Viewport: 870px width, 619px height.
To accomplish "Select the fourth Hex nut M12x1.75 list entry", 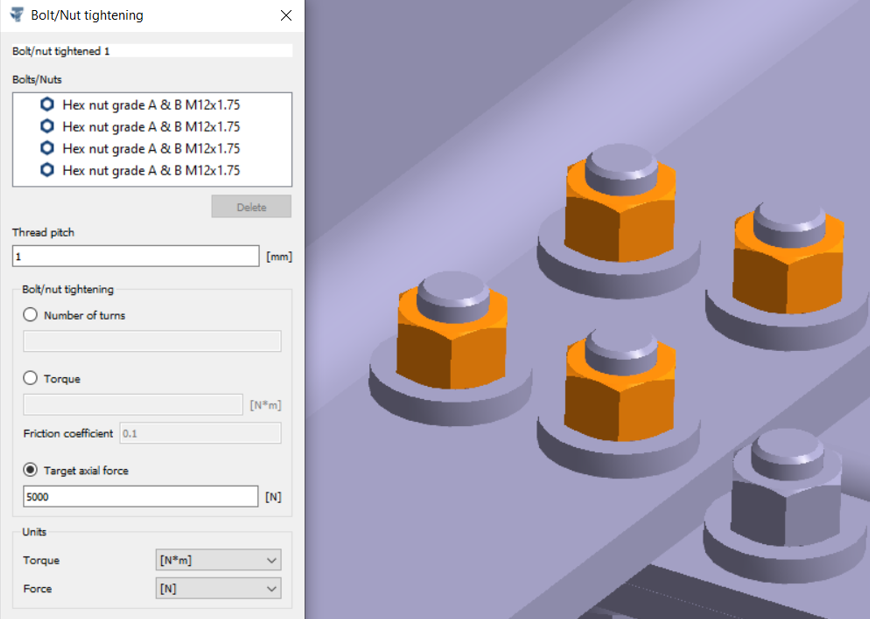I will click(x=150, y=171).
